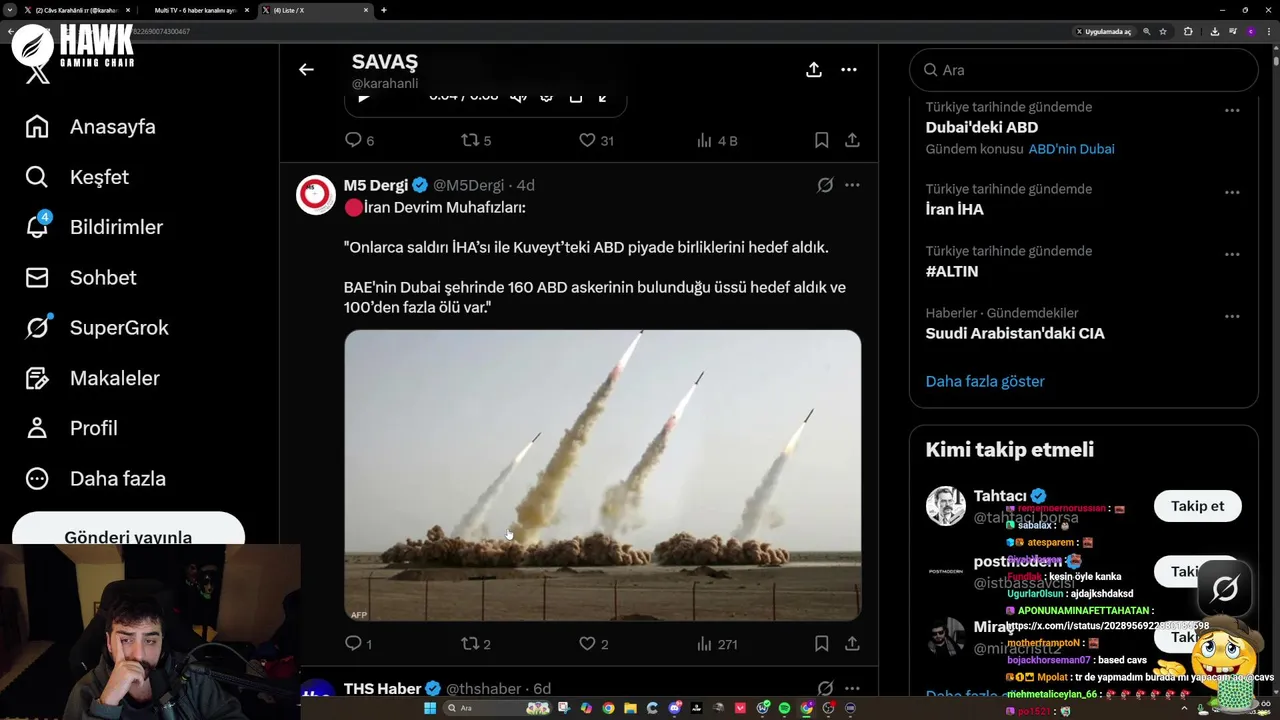This screenshot has width=1280, height=720.
Task: Like the video post with 31 likes
Action: tap(596, 141)
